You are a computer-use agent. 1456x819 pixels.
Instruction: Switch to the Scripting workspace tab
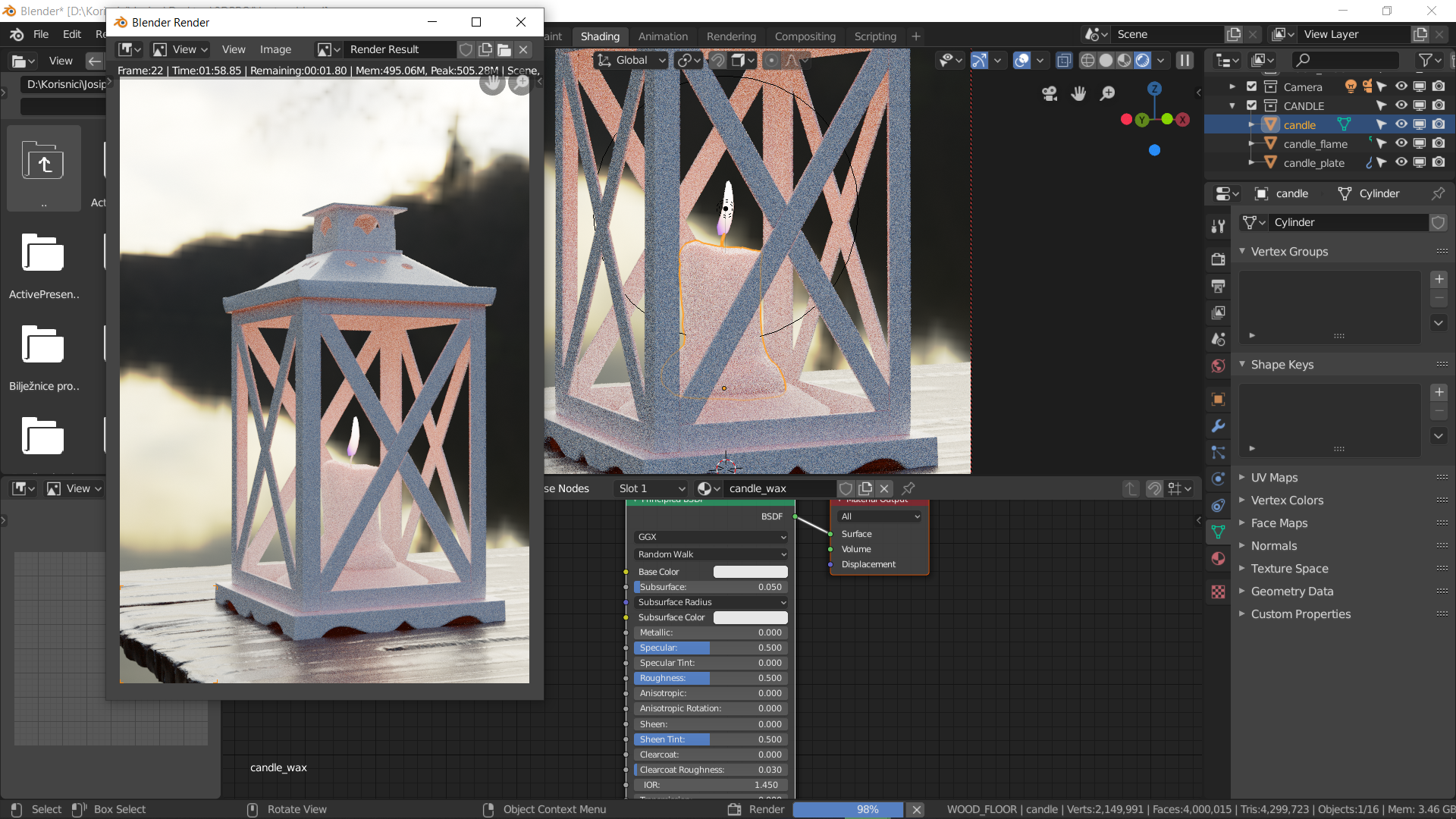(875, 36)
